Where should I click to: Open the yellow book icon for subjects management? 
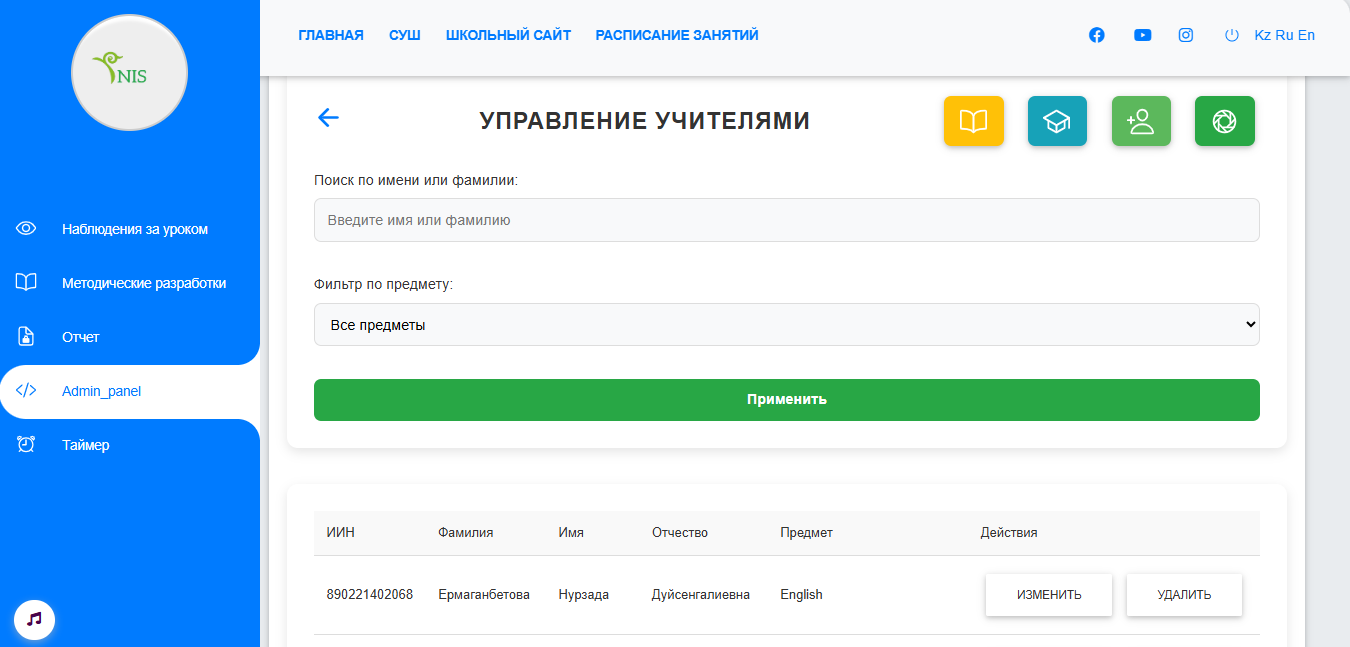coord(973,120)
